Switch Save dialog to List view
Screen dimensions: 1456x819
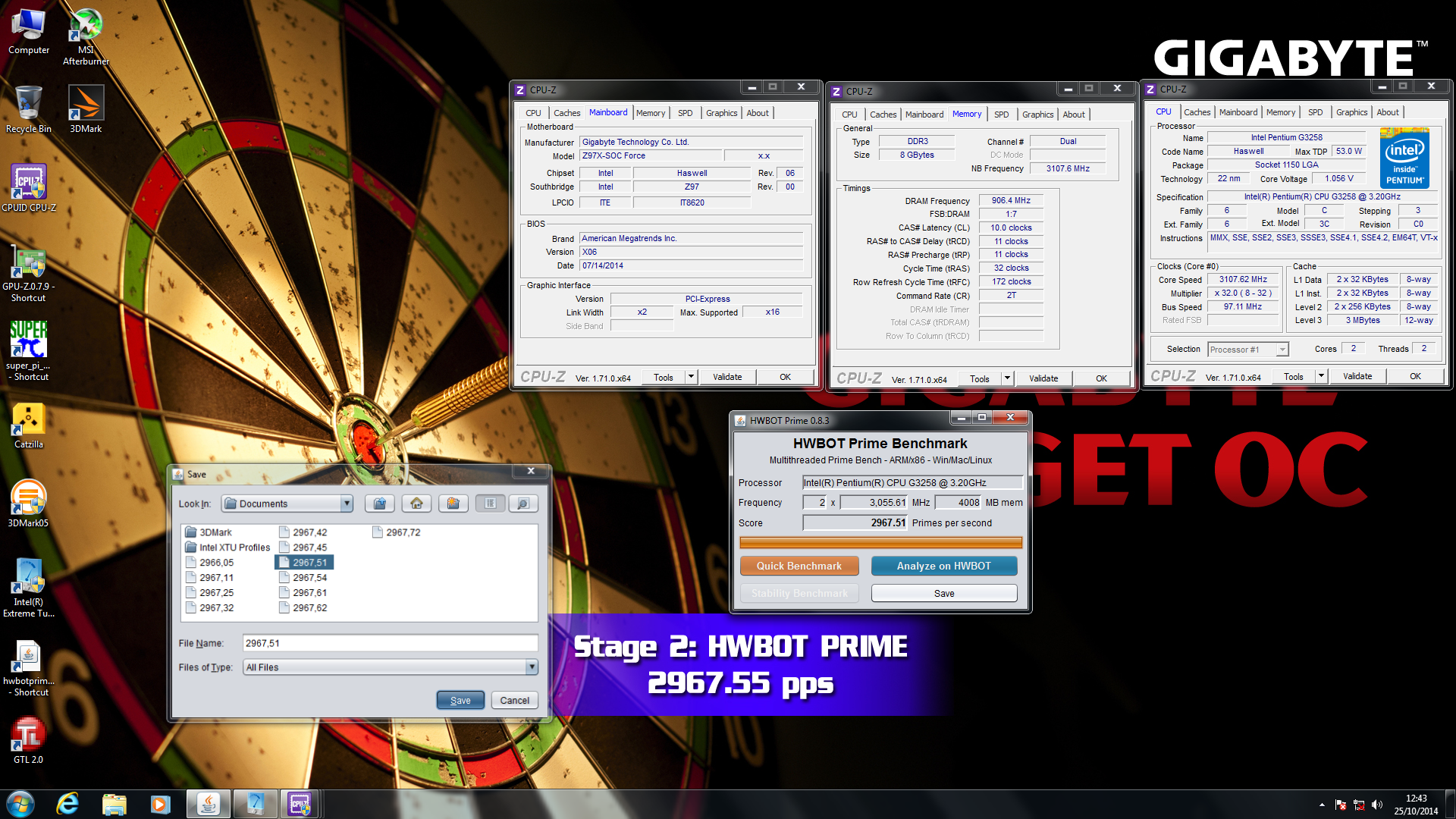[x=491, y=504]
